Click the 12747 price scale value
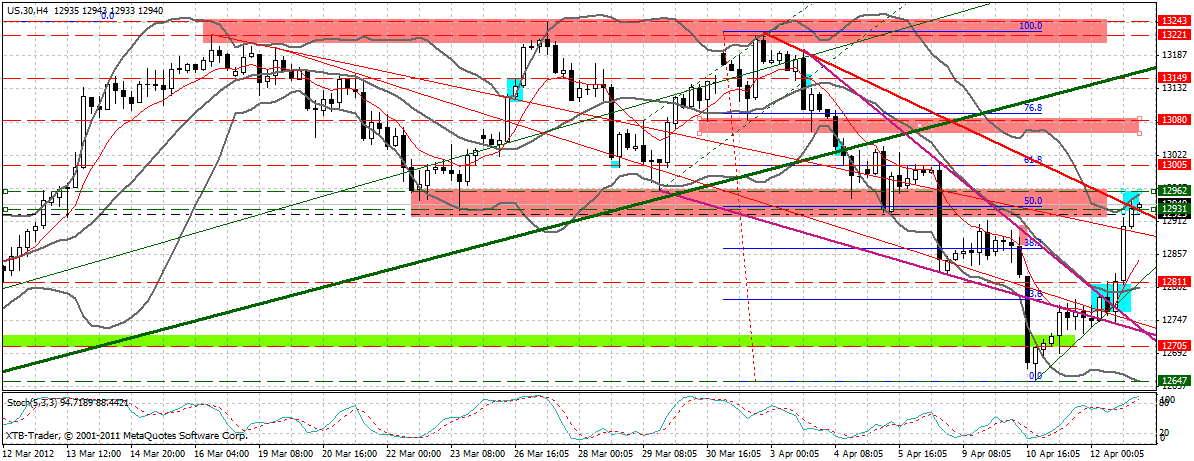 tap(1173, 319)
